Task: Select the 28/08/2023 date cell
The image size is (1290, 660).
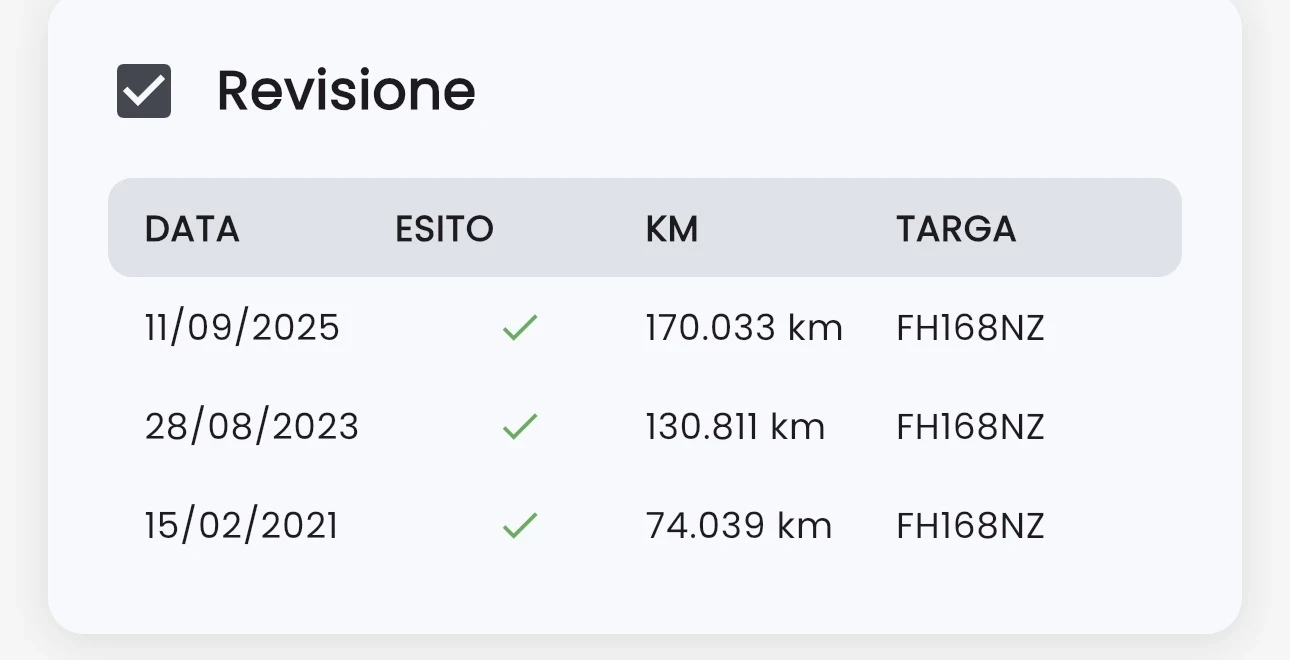Action: click(x=252, y=427)
